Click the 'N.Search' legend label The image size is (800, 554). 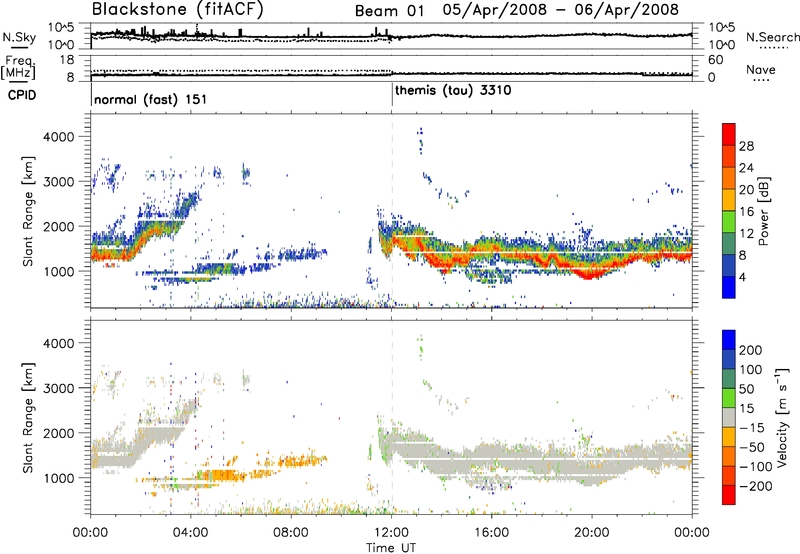[x=772, y=37]
